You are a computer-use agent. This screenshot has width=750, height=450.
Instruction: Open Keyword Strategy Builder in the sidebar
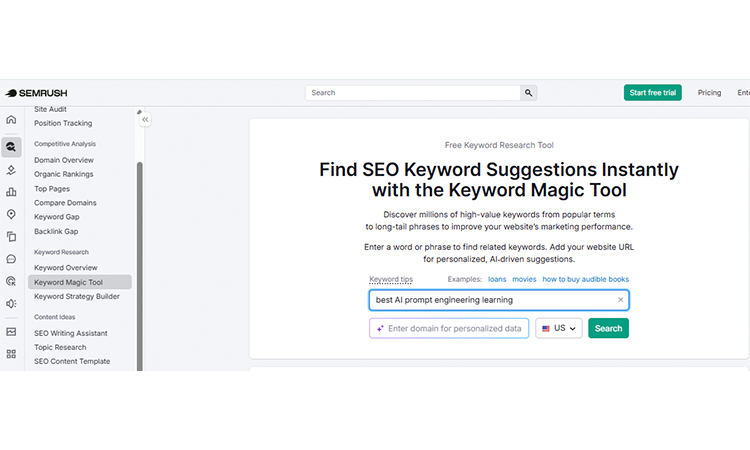click(77, 296)
